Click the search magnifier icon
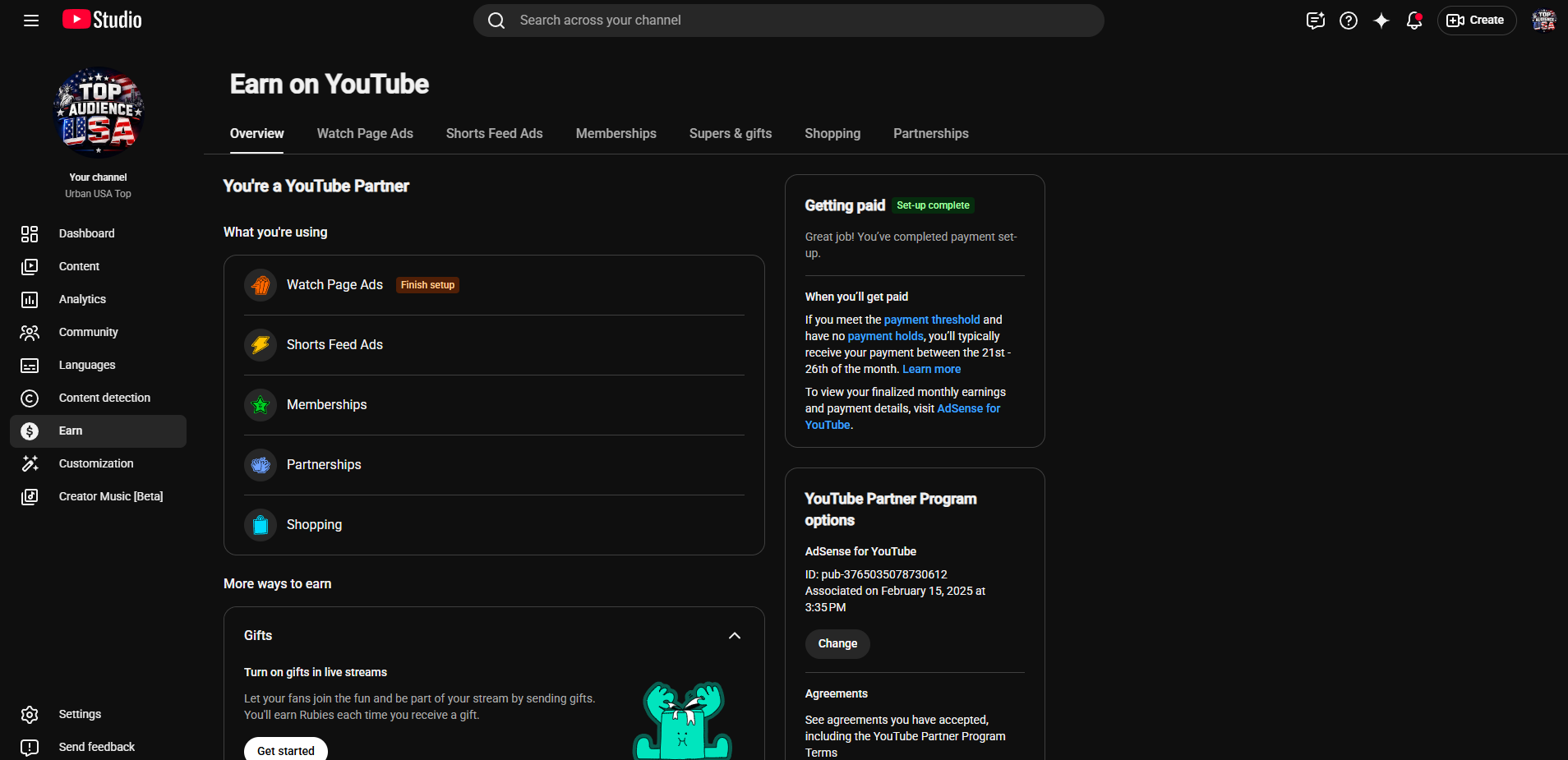 click(x=496, y=21)
